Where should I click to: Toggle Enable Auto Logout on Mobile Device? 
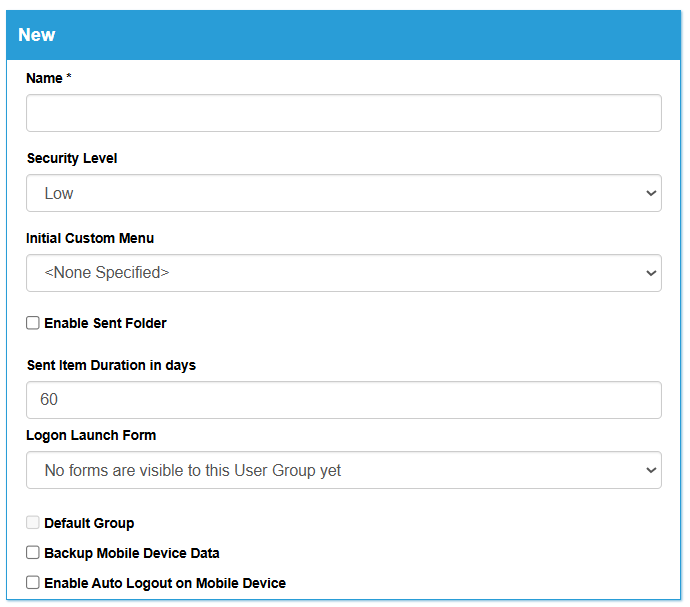33,583
